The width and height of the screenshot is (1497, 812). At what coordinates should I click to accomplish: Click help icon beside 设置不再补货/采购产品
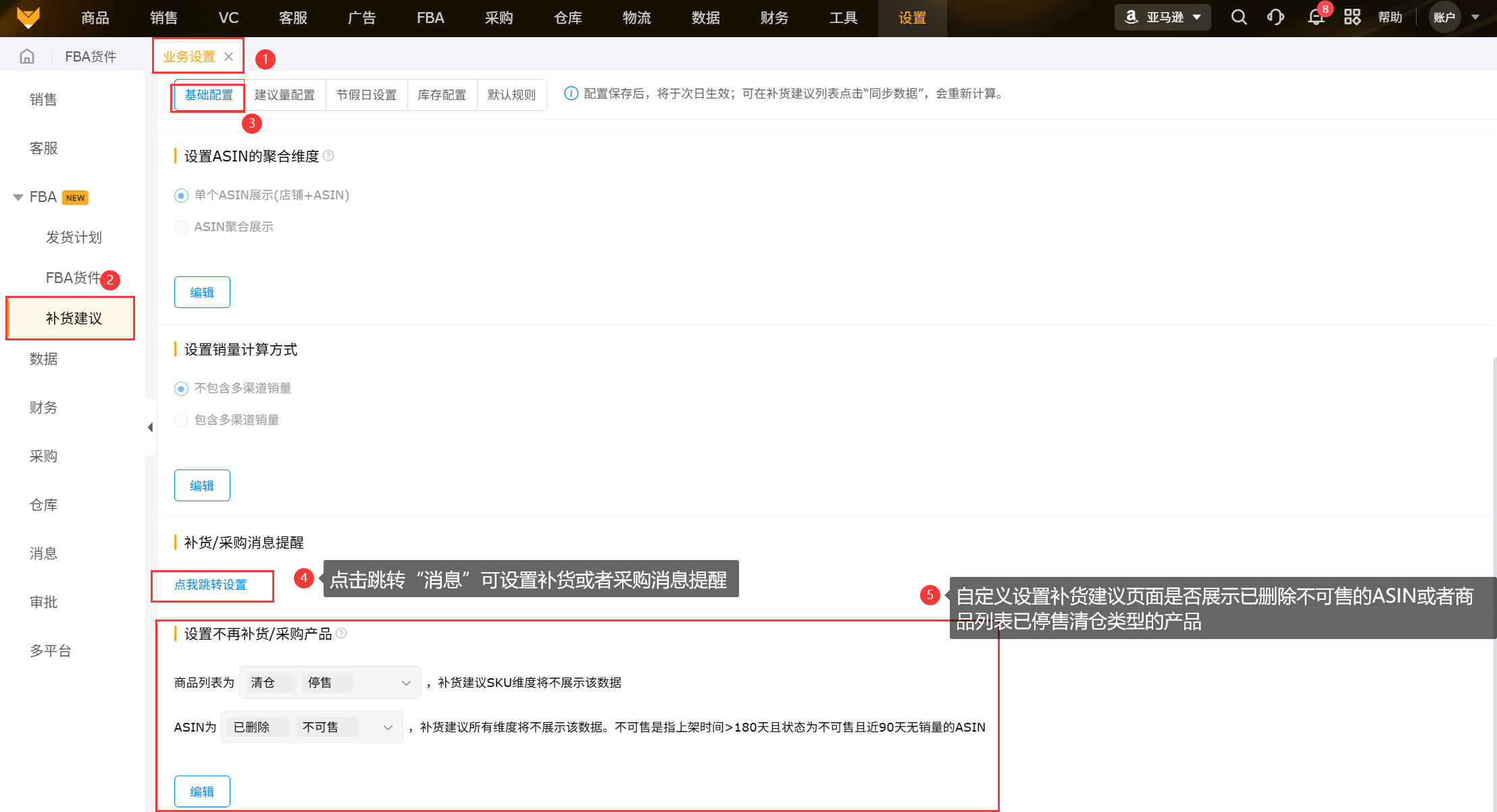[x=341, y=634]
